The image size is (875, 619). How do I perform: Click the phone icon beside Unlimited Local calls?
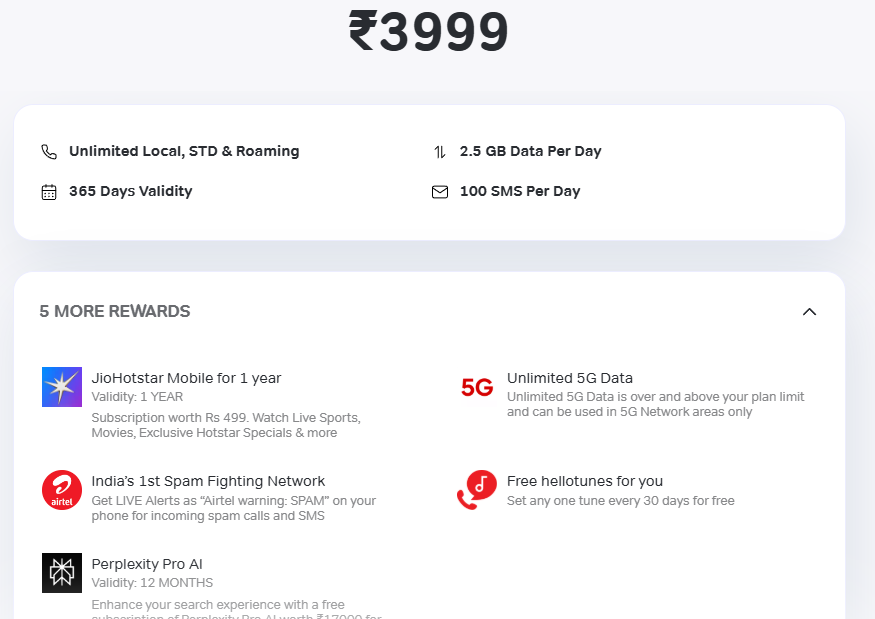[x=49, y=151]
